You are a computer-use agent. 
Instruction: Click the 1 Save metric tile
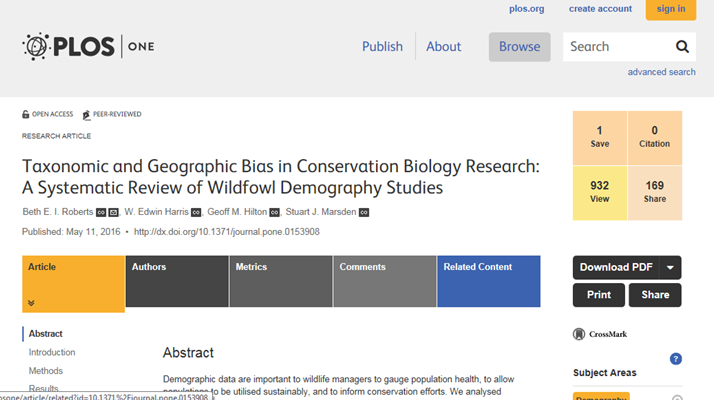coord(600,138)
